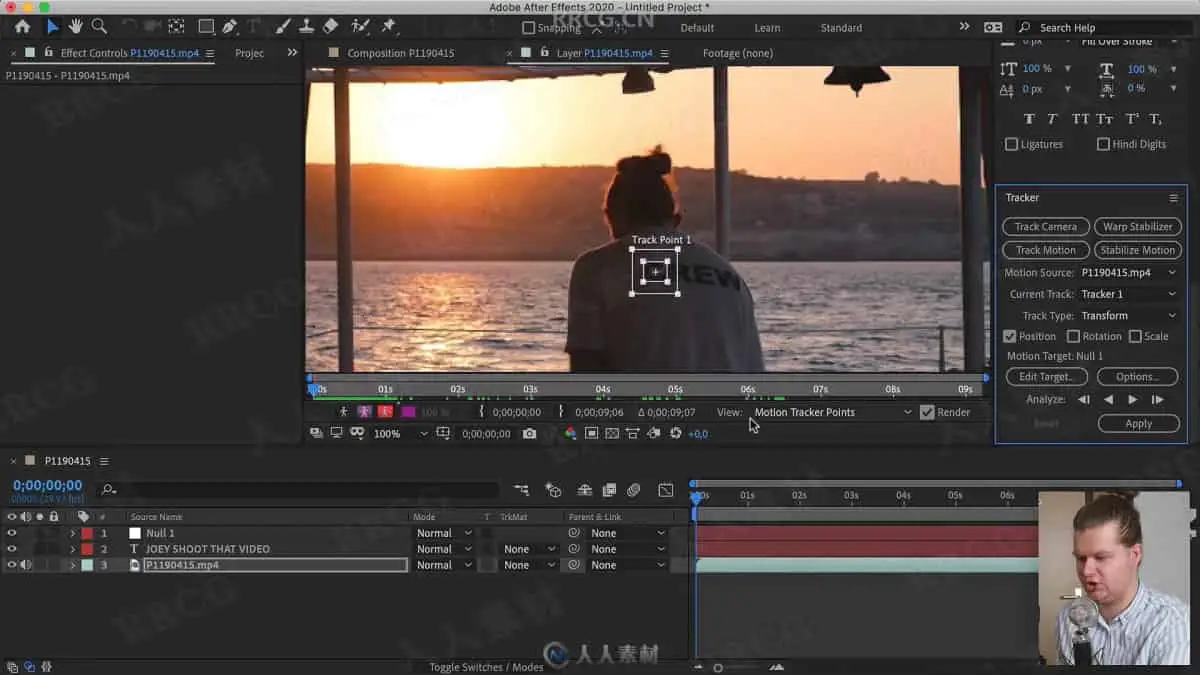1200x675 pixels.
Task: Select the Zoom magnifier tool
Action: tap(99, 27)
